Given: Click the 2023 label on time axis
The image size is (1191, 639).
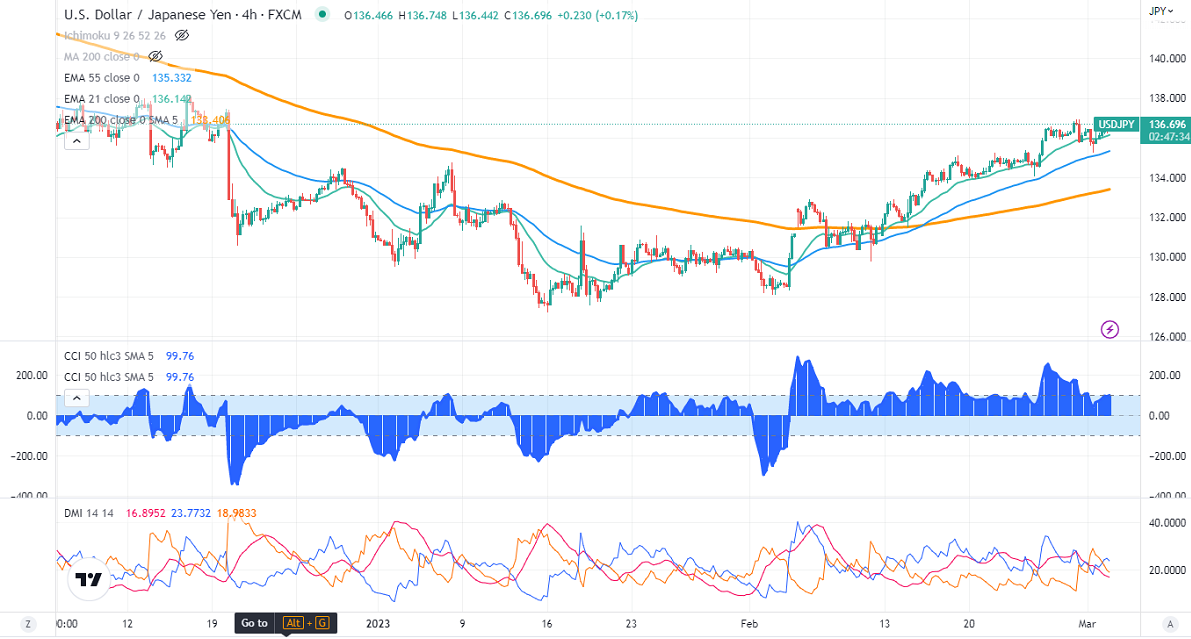Looking at the screenshot, I should [x=376, y=623].
